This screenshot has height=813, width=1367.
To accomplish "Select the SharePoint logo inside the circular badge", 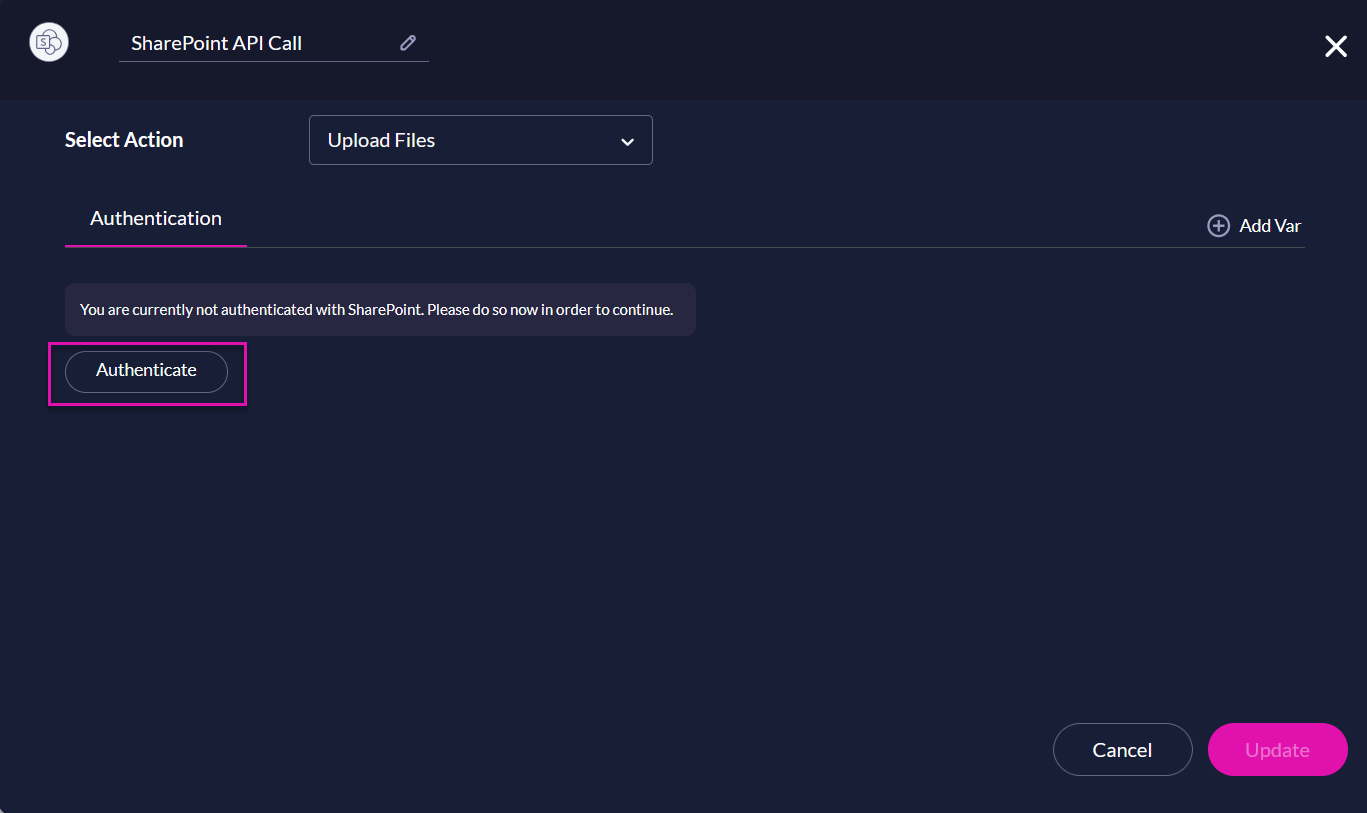I will coord(48,42).
